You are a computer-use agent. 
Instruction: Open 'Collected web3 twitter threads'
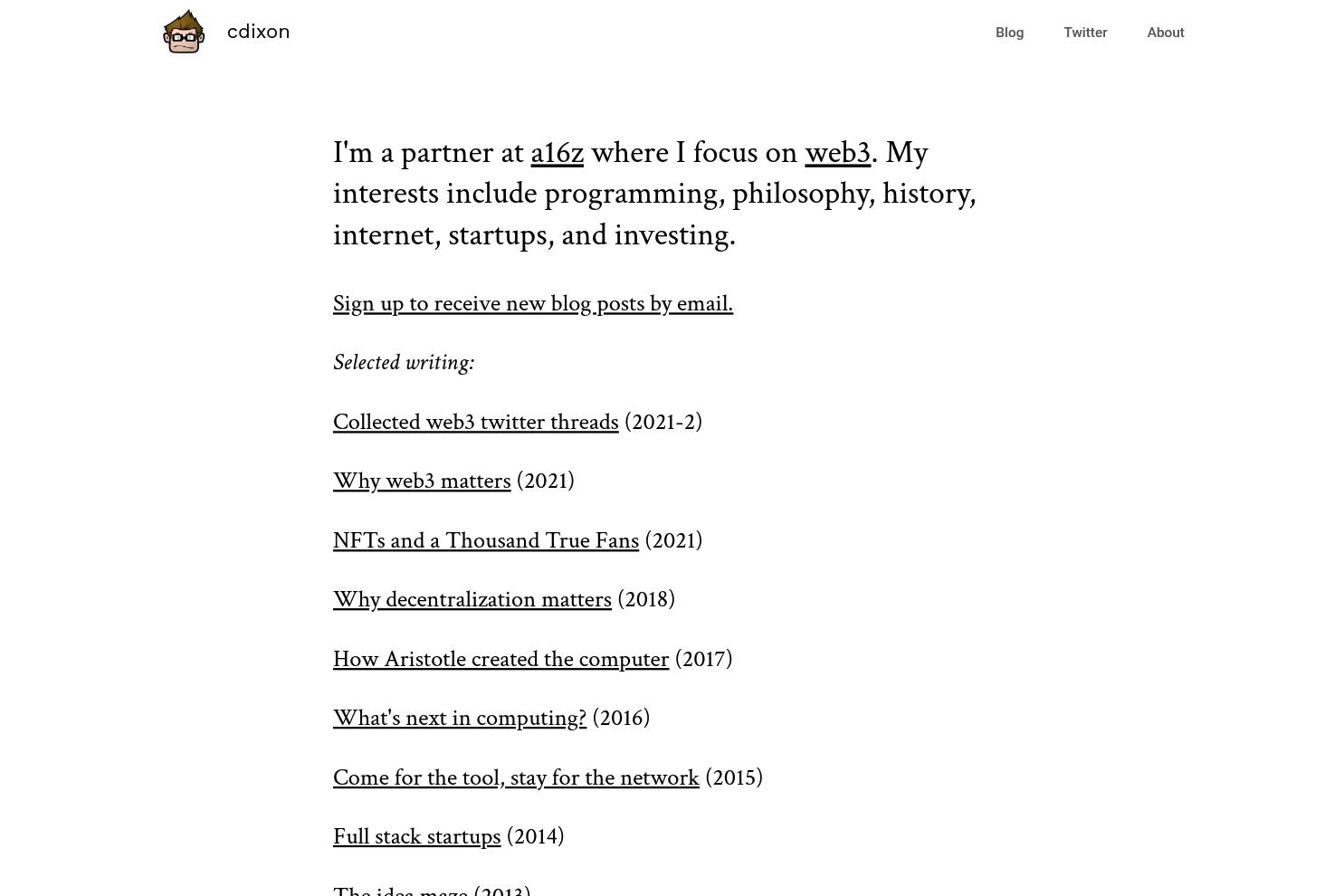coord(475,422)
